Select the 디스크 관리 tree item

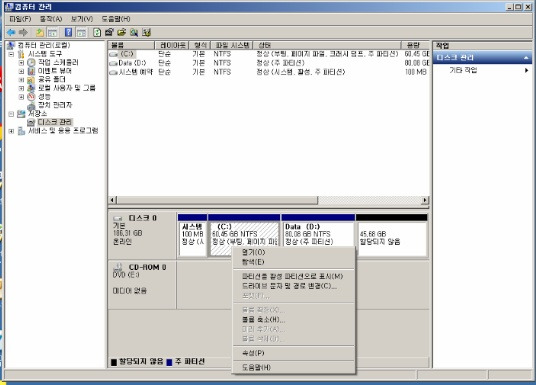(55, 122)
